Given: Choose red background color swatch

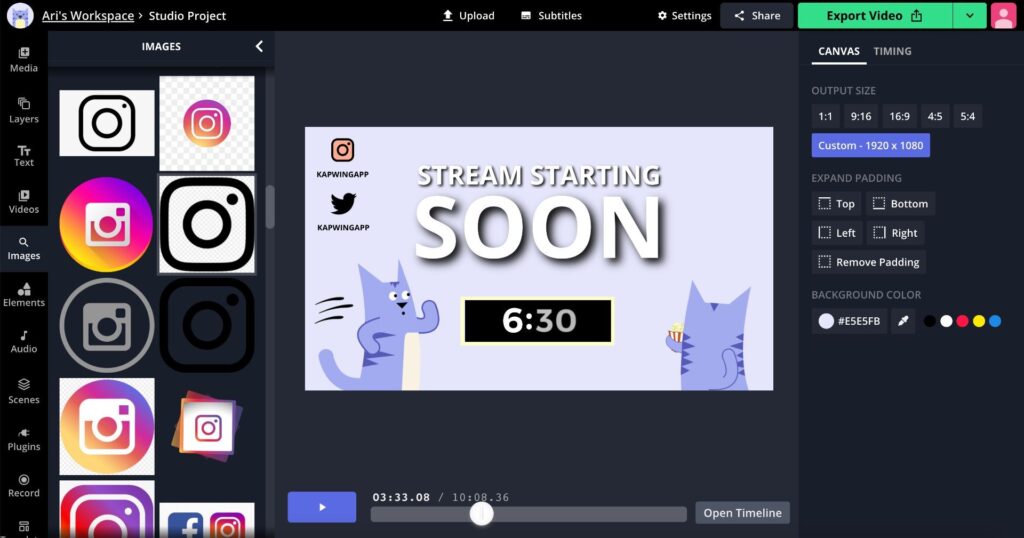Looking at the screenshot, I should click(962, 321).
